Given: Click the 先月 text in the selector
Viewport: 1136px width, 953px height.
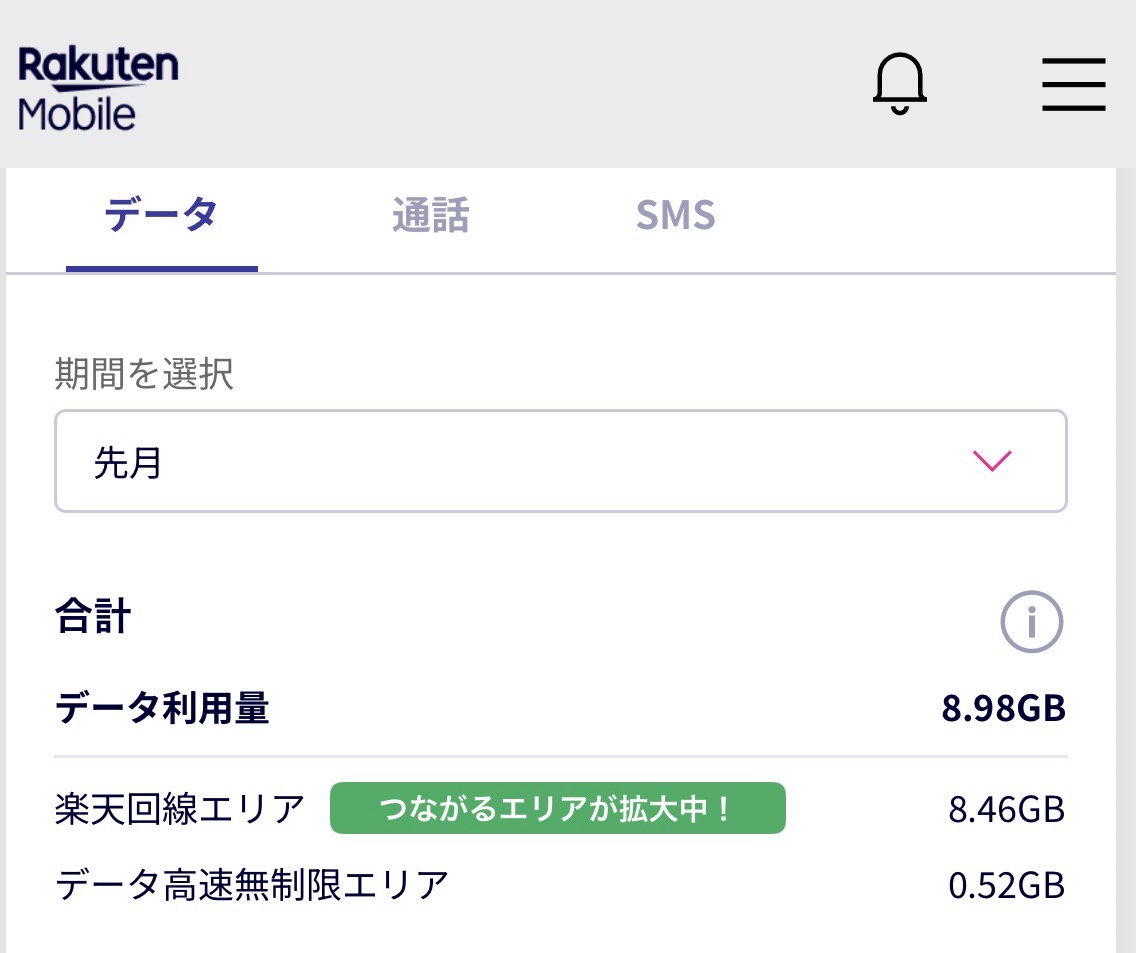Looking at the screenshot, I should [x=128, y=463].
